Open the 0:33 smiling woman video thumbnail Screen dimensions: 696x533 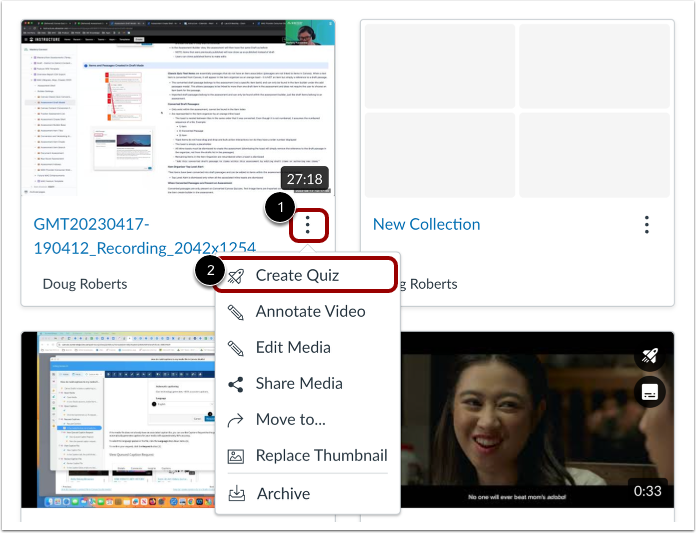point(537,419)
